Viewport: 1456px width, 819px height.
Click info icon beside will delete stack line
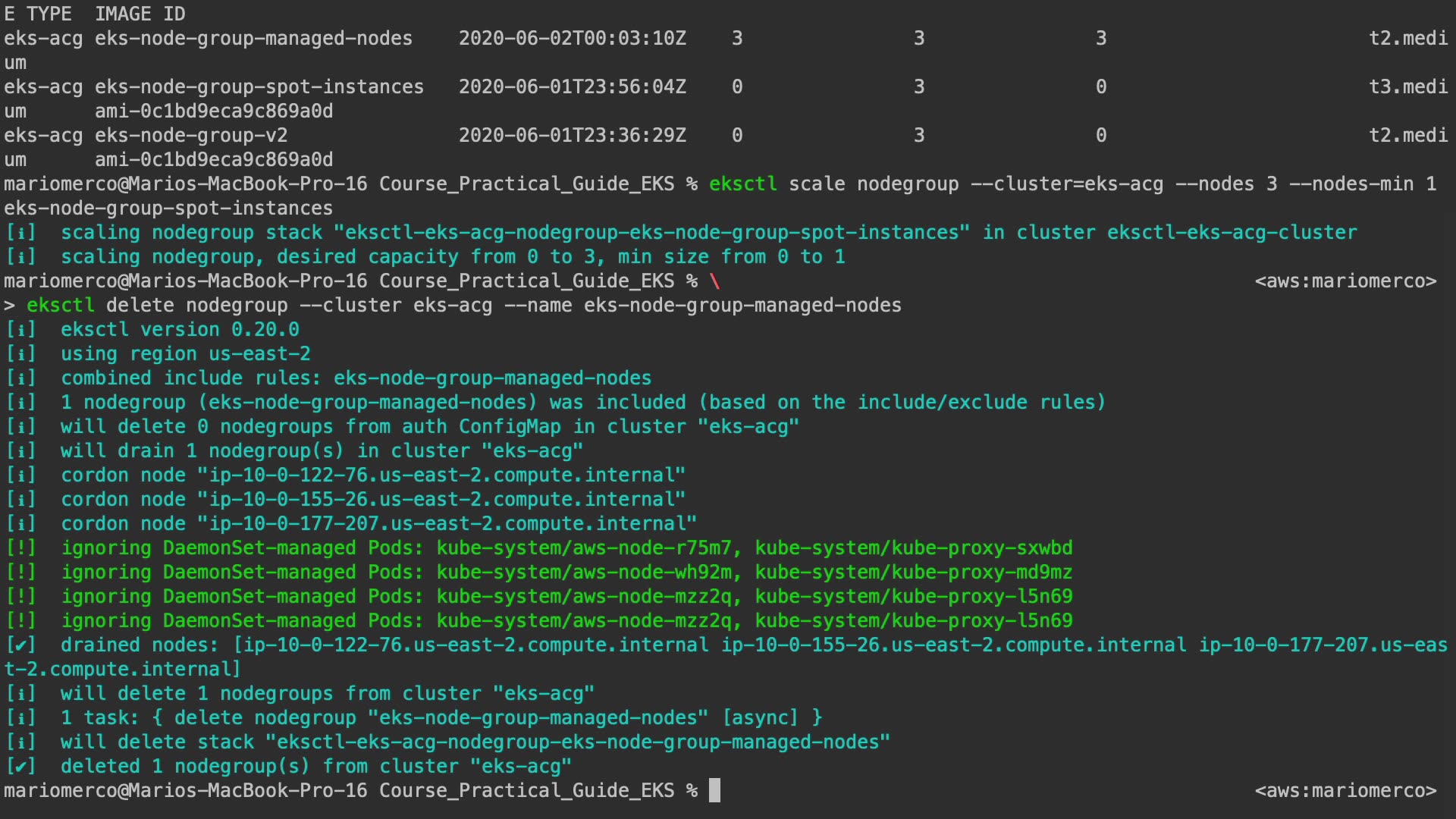coord(20,742)
